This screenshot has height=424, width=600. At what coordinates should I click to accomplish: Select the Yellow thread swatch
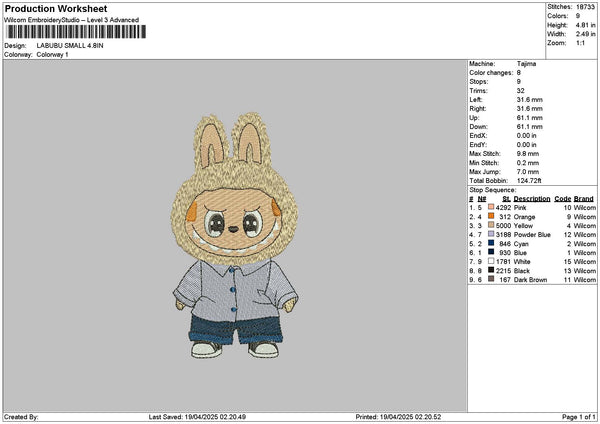coord(491,225)
